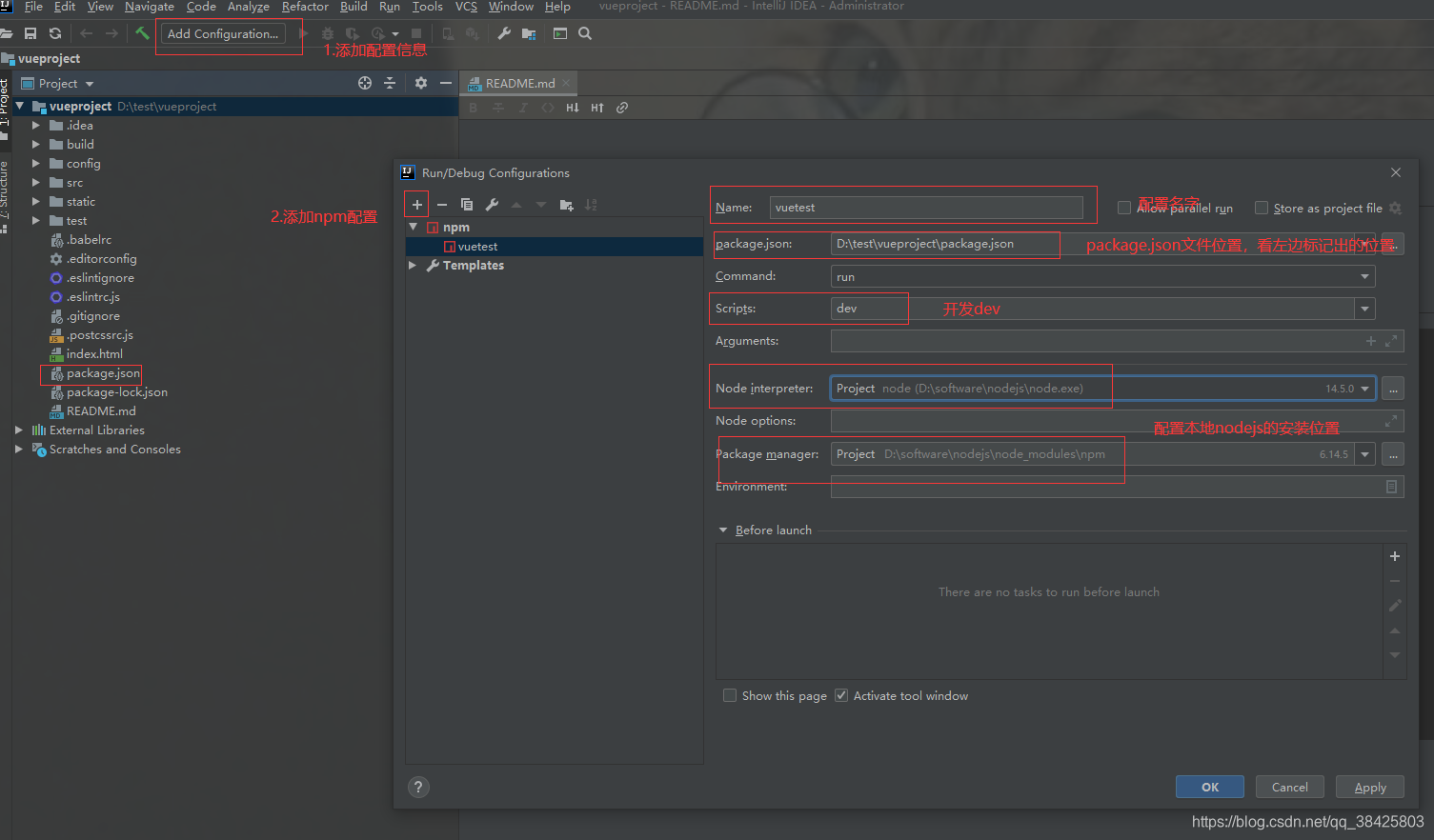This screenshot has height=840, width=1434.
Task: Open the File menu
Action: (33, 7)
